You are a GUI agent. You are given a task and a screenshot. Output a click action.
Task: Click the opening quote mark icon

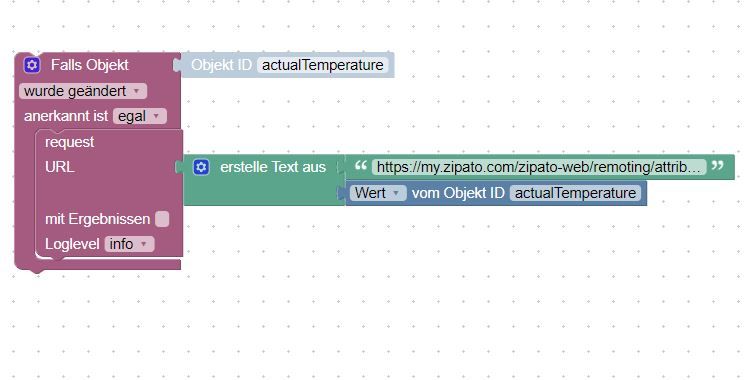coord(361,166)
